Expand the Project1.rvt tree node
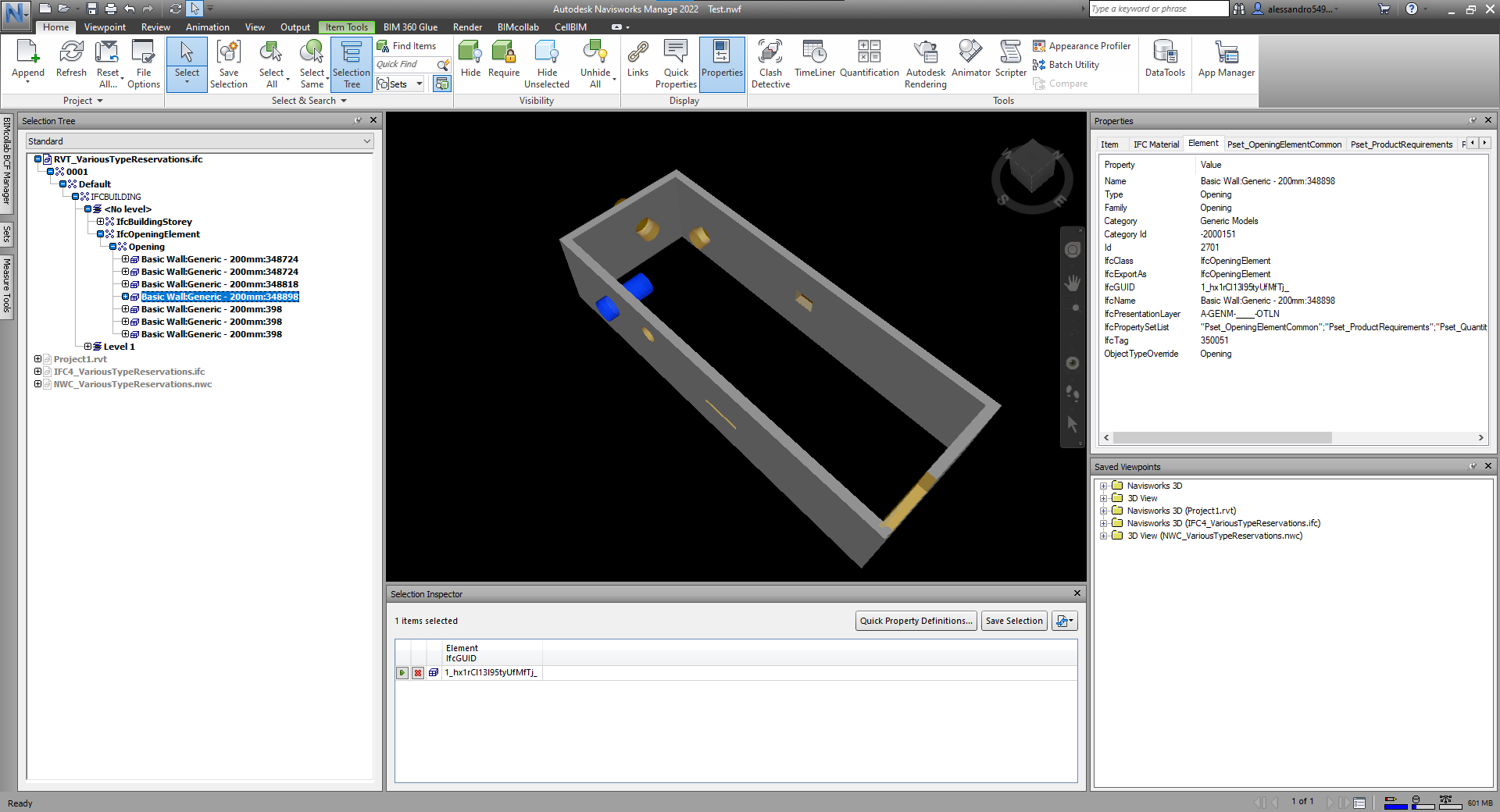 click(37, 359)
